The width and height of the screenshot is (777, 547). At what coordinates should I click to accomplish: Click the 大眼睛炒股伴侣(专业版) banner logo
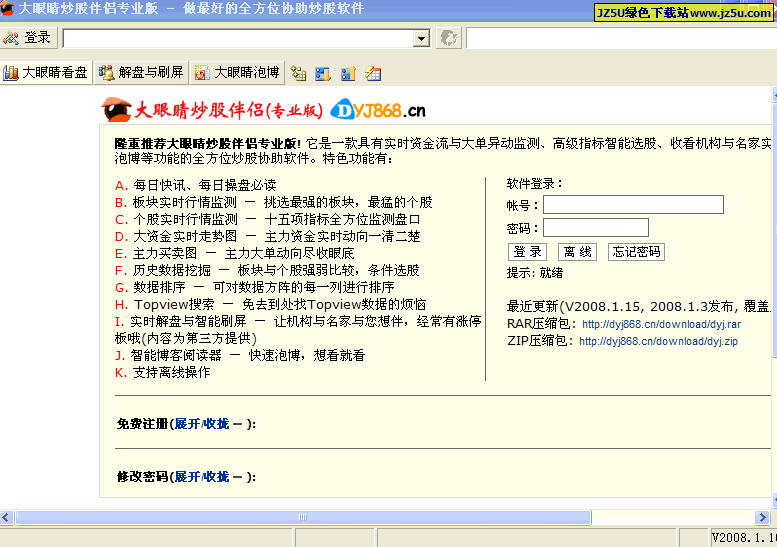213,109
